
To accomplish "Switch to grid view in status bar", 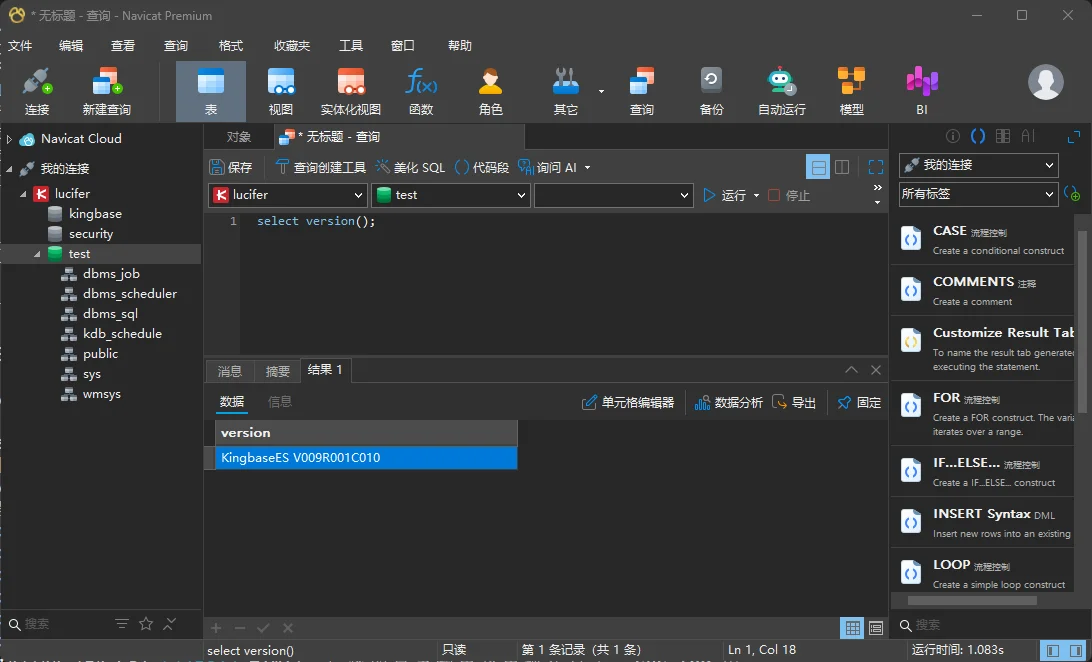I will [x=852, y=628].
